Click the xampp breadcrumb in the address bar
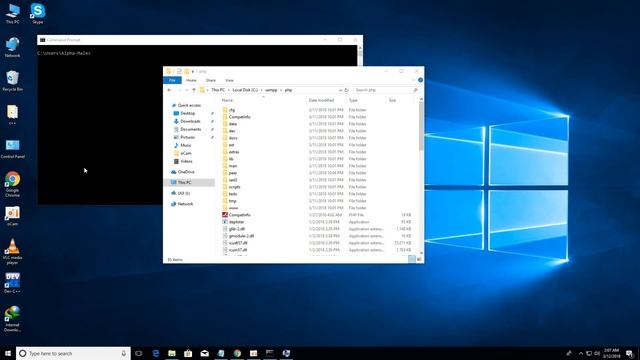 (x=271, y=90)
